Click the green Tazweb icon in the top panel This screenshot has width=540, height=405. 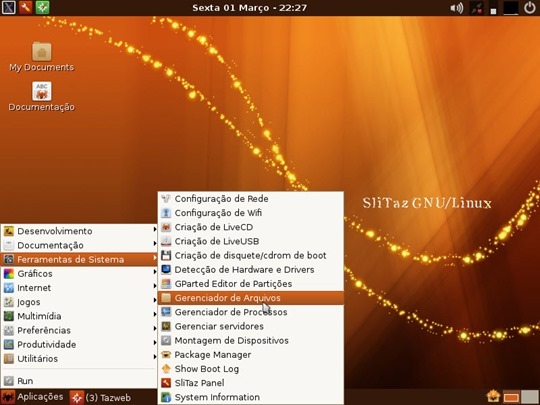tap(42, 7)
